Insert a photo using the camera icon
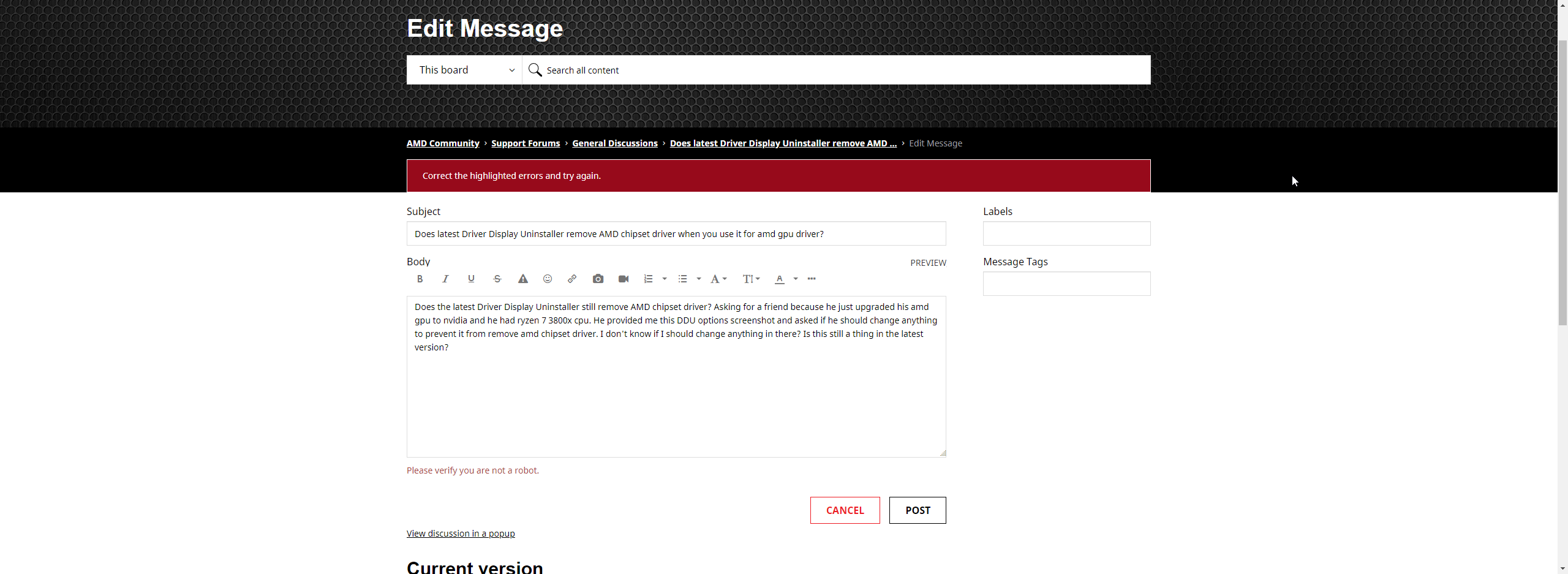The height and width of the screenshot is (574, 1568). 598,279
